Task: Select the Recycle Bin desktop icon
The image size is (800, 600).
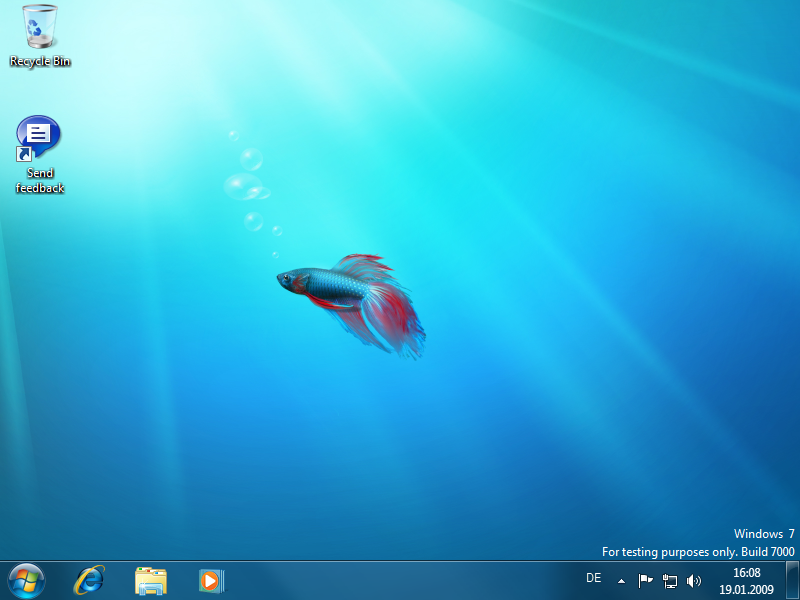Action: tap(40, 27)
